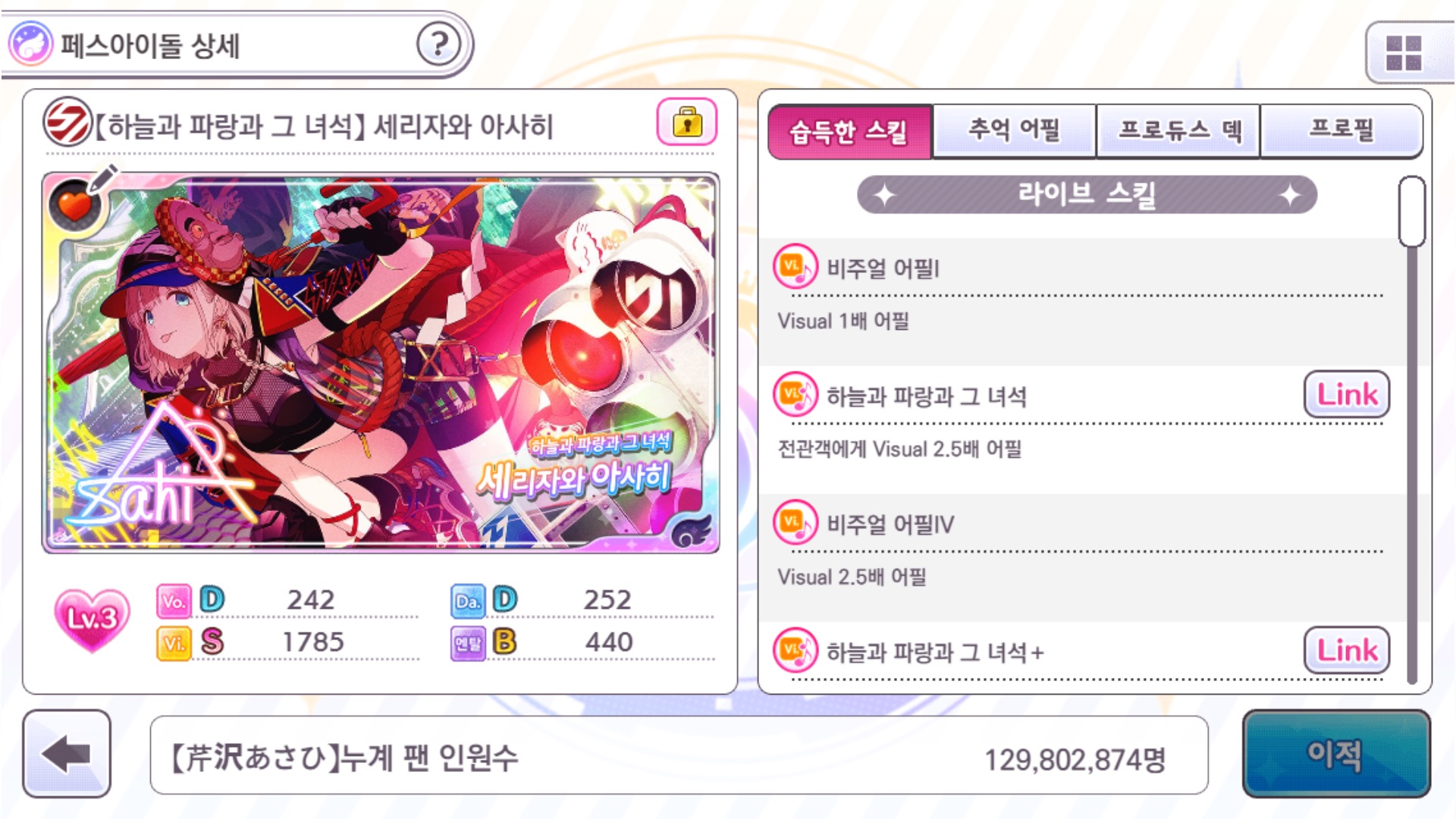The height and width of the screenshot is (819, 1456).
Task: Click the Vo. vocal stat icon
Action: (x=174, y=601)
